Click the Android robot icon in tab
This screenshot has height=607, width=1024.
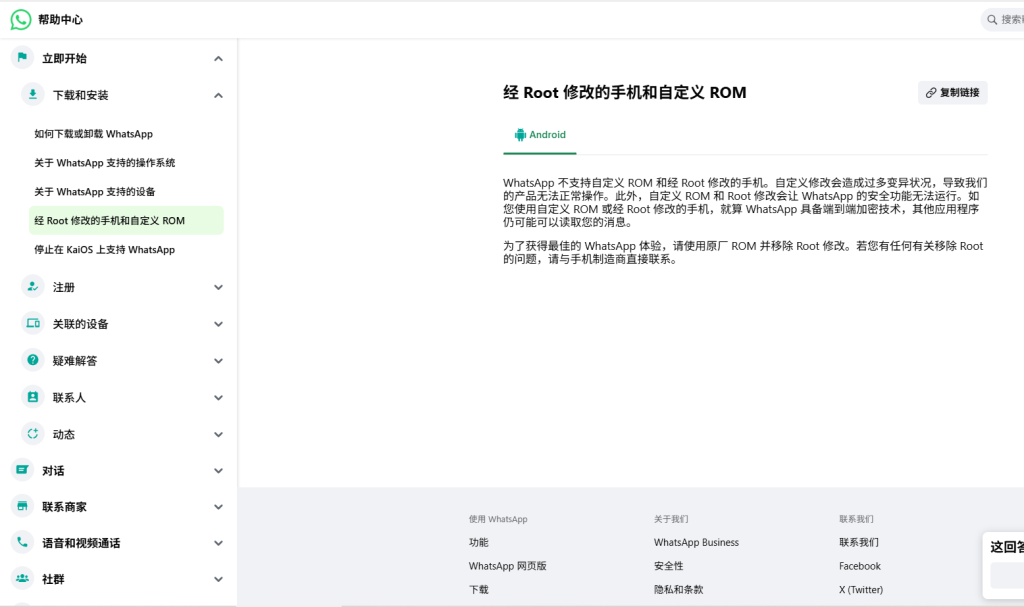(x=520, y=135)
